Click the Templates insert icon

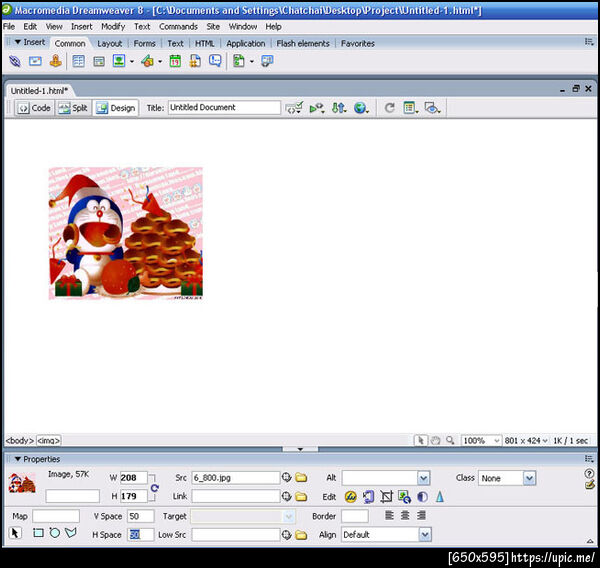tap(239, 61)
